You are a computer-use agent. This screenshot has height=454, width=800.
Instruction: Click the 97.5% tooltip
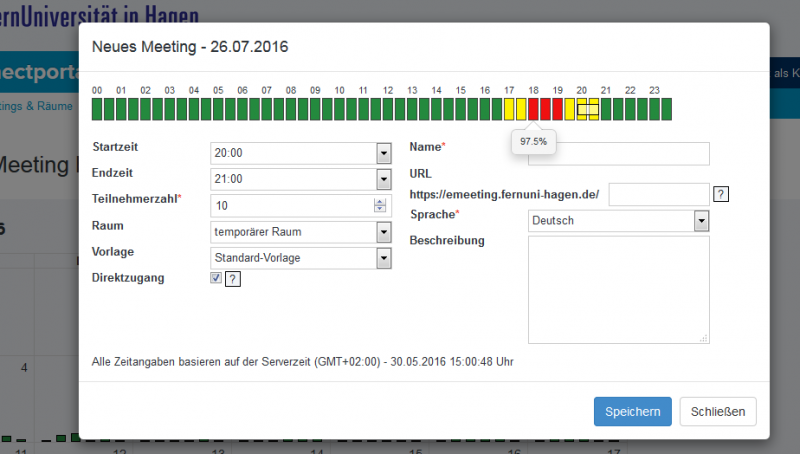[534, 141]
